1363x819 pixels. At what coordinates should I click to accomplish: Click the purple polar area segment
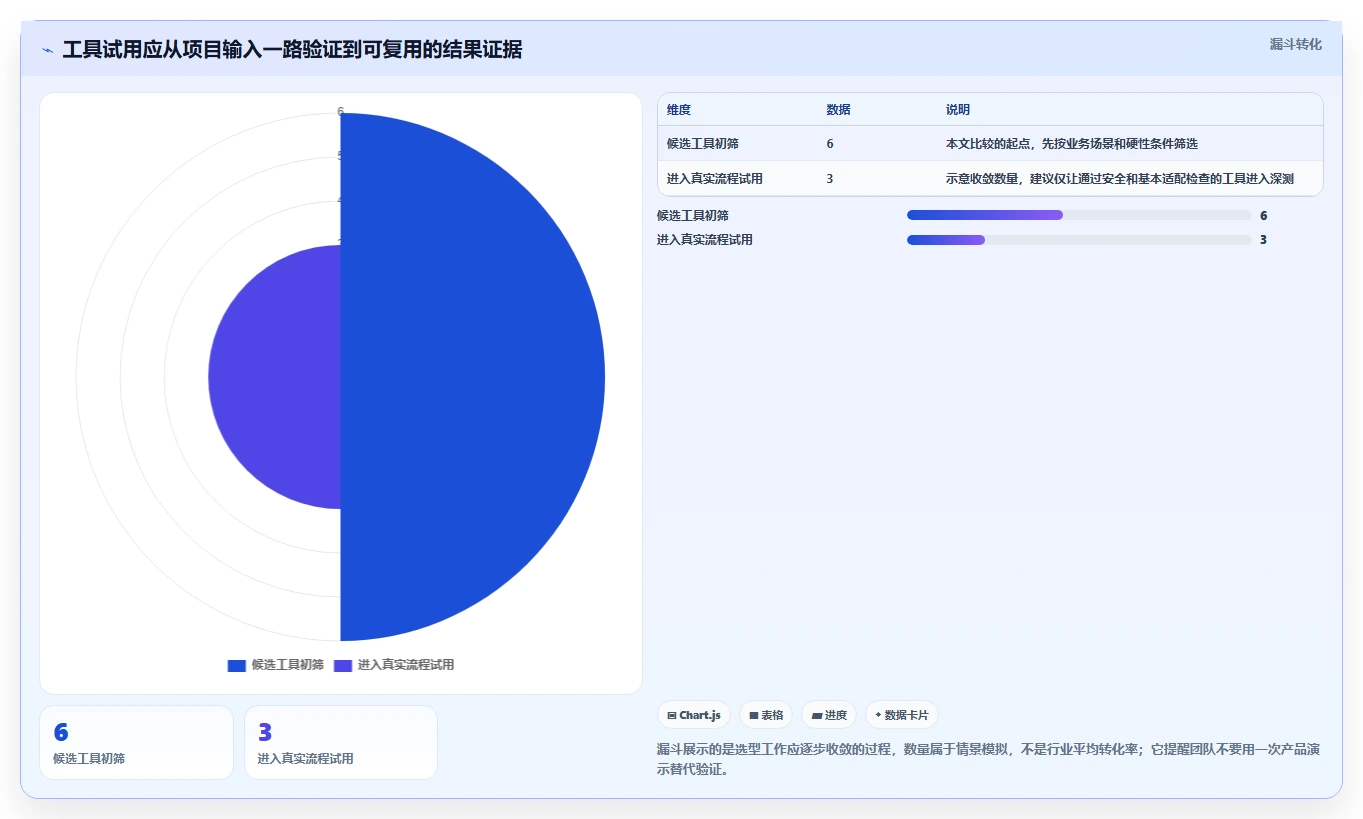pos(275,377)
